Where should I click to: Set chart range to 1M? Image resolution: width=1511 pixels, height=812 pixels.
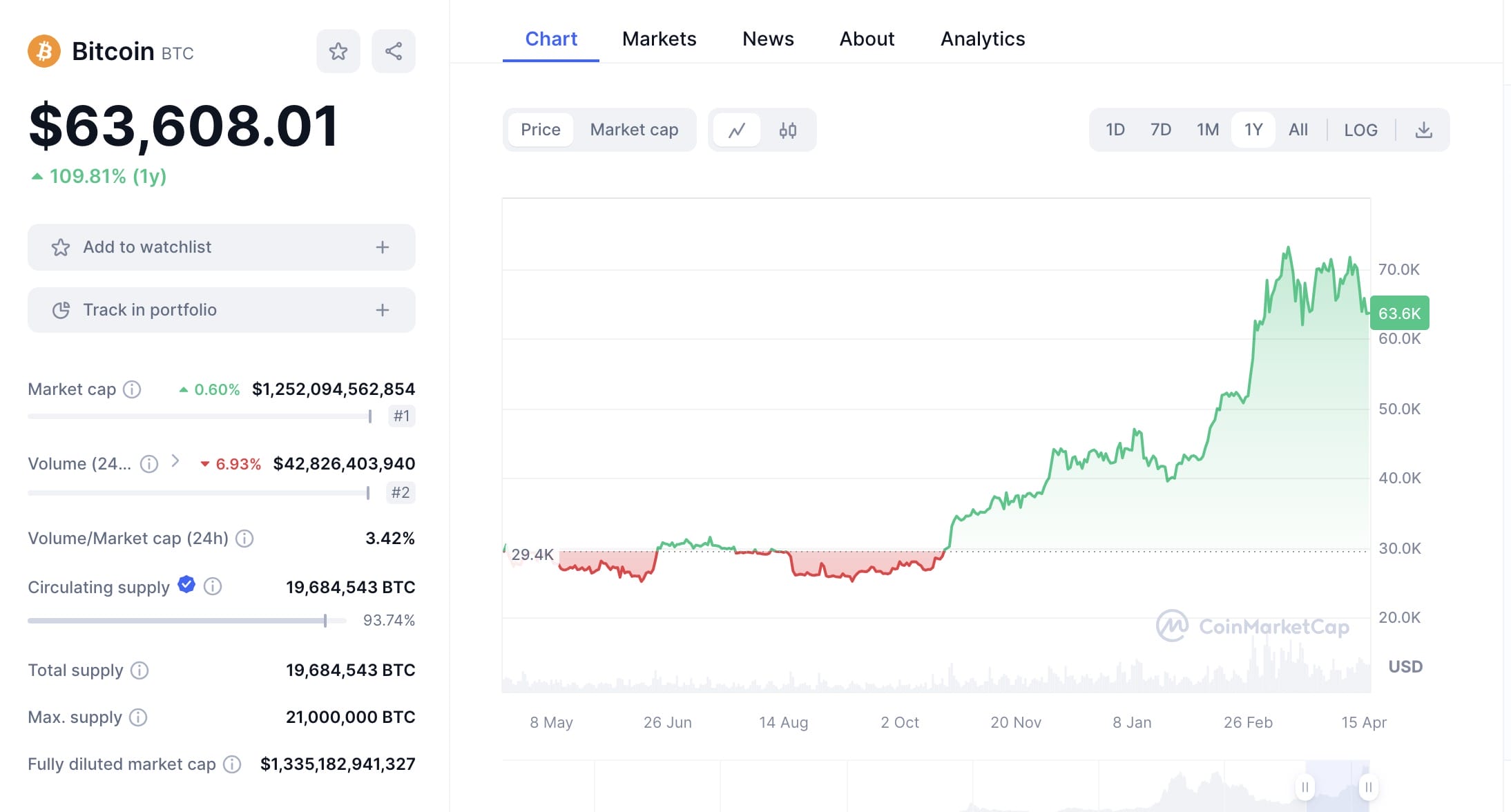[1208, 130]
